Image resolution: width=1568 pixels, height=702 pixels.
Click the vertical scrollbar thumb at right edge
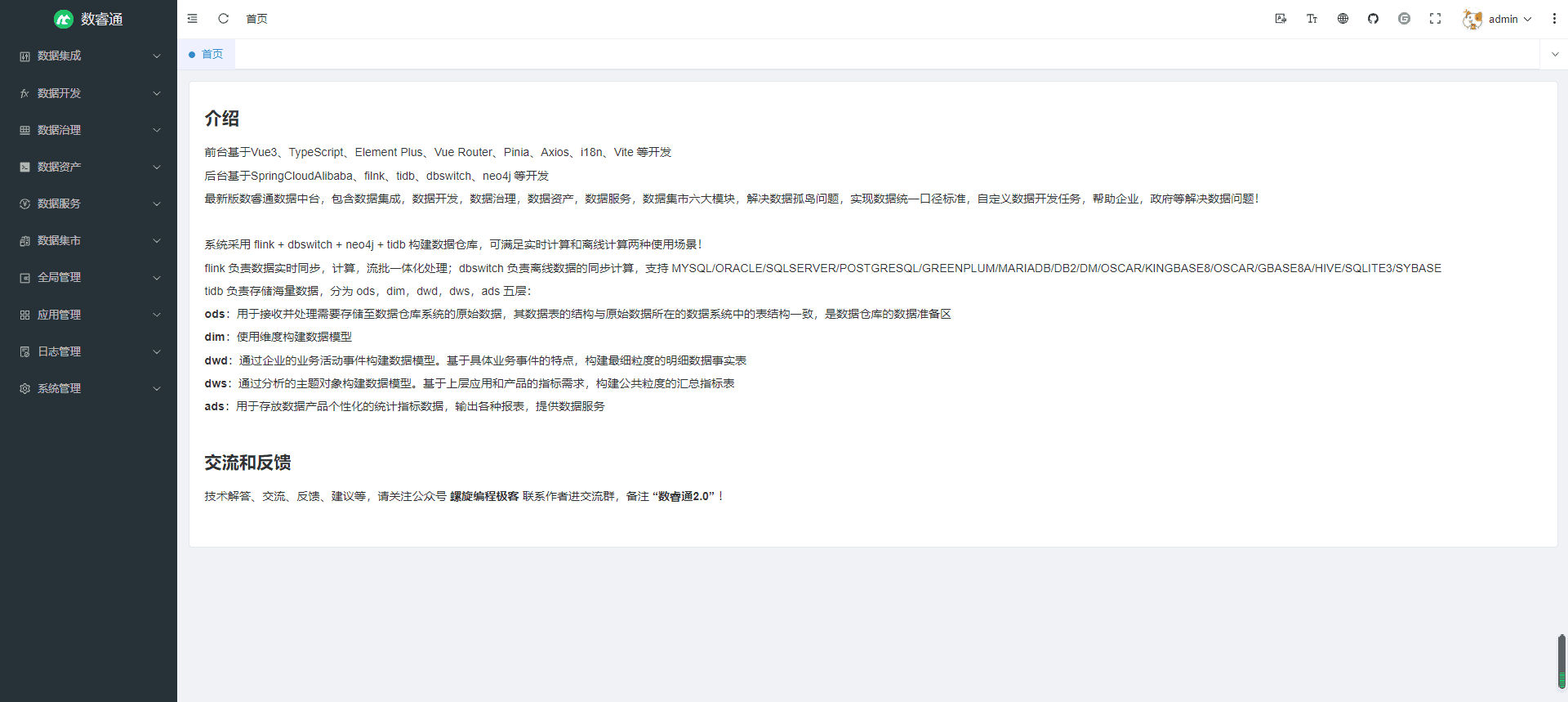(1561, 662)
